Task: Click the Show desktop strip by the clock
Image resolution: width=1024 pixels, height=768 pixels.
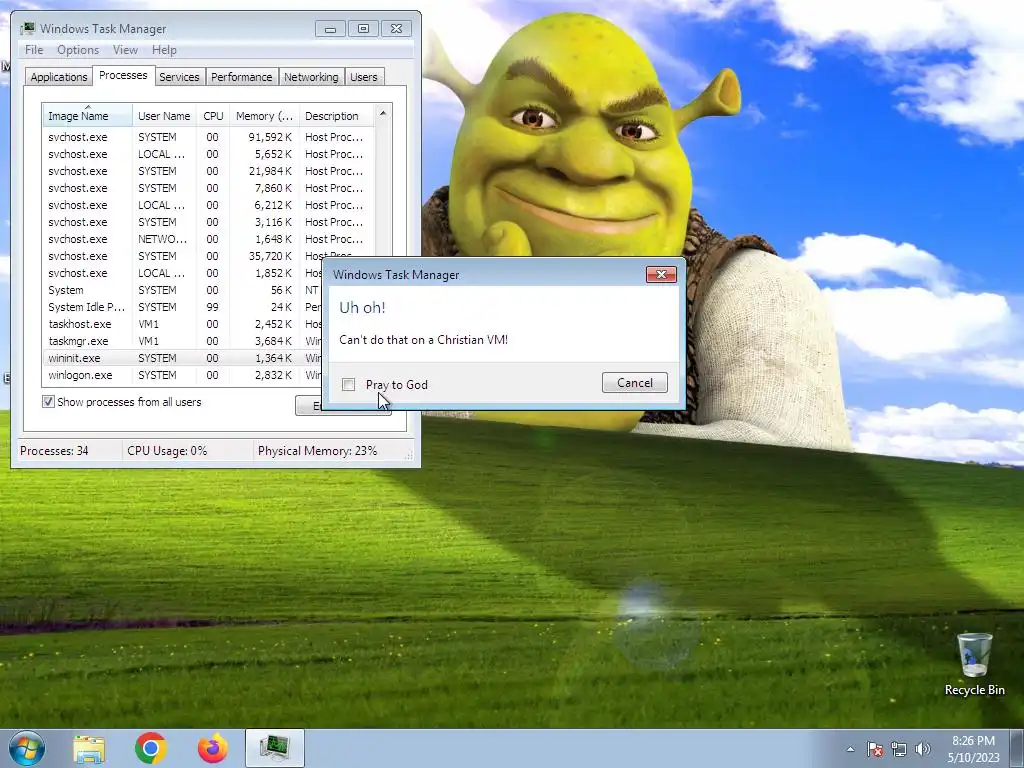Action: [x=1017, y=748]
